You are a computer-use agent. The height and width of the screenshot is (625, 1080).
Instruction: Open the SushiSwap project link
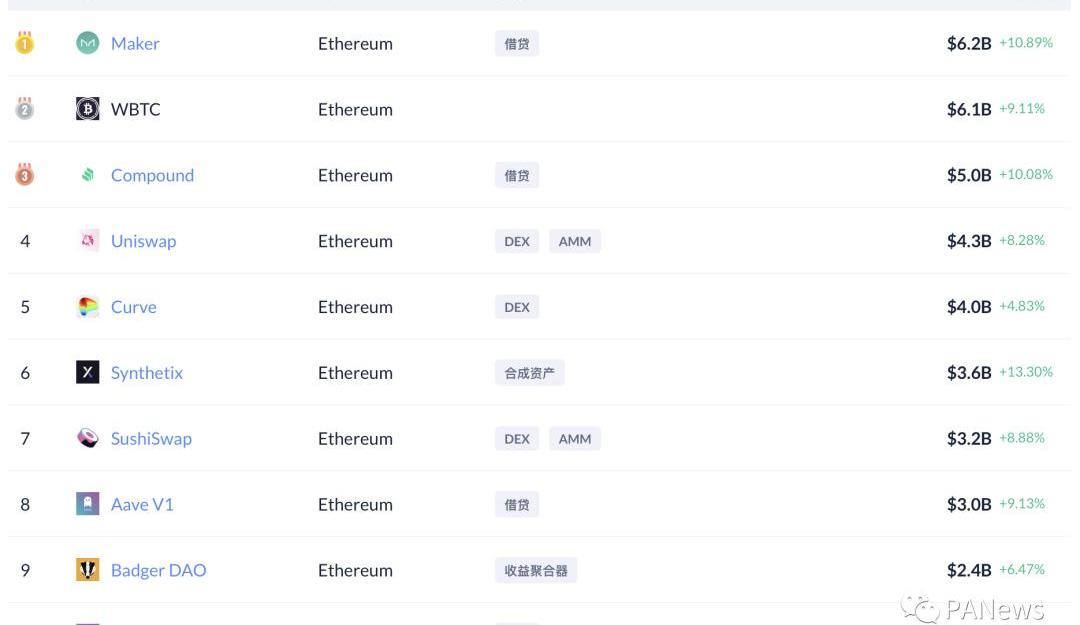click(151, 439)
